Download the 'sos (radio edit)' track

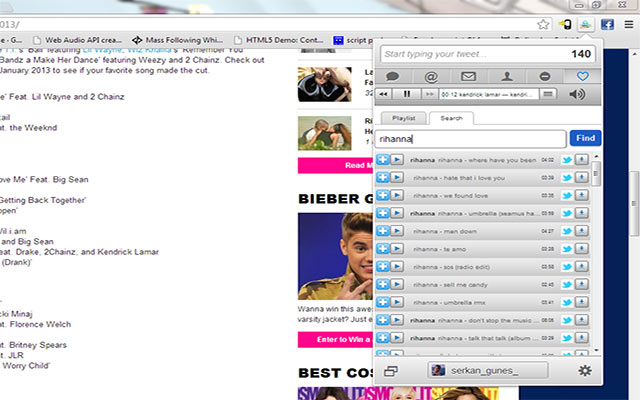click(x=581, y=267)
